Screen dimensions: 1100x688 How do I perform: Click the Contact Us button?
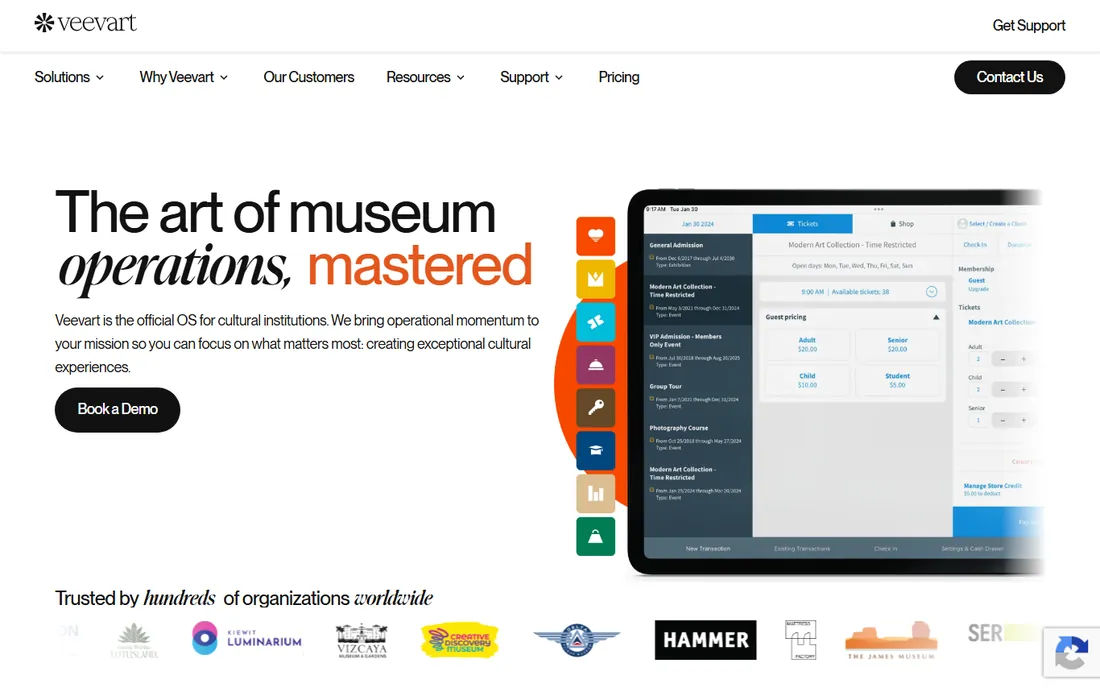(x=1010, y=77)
